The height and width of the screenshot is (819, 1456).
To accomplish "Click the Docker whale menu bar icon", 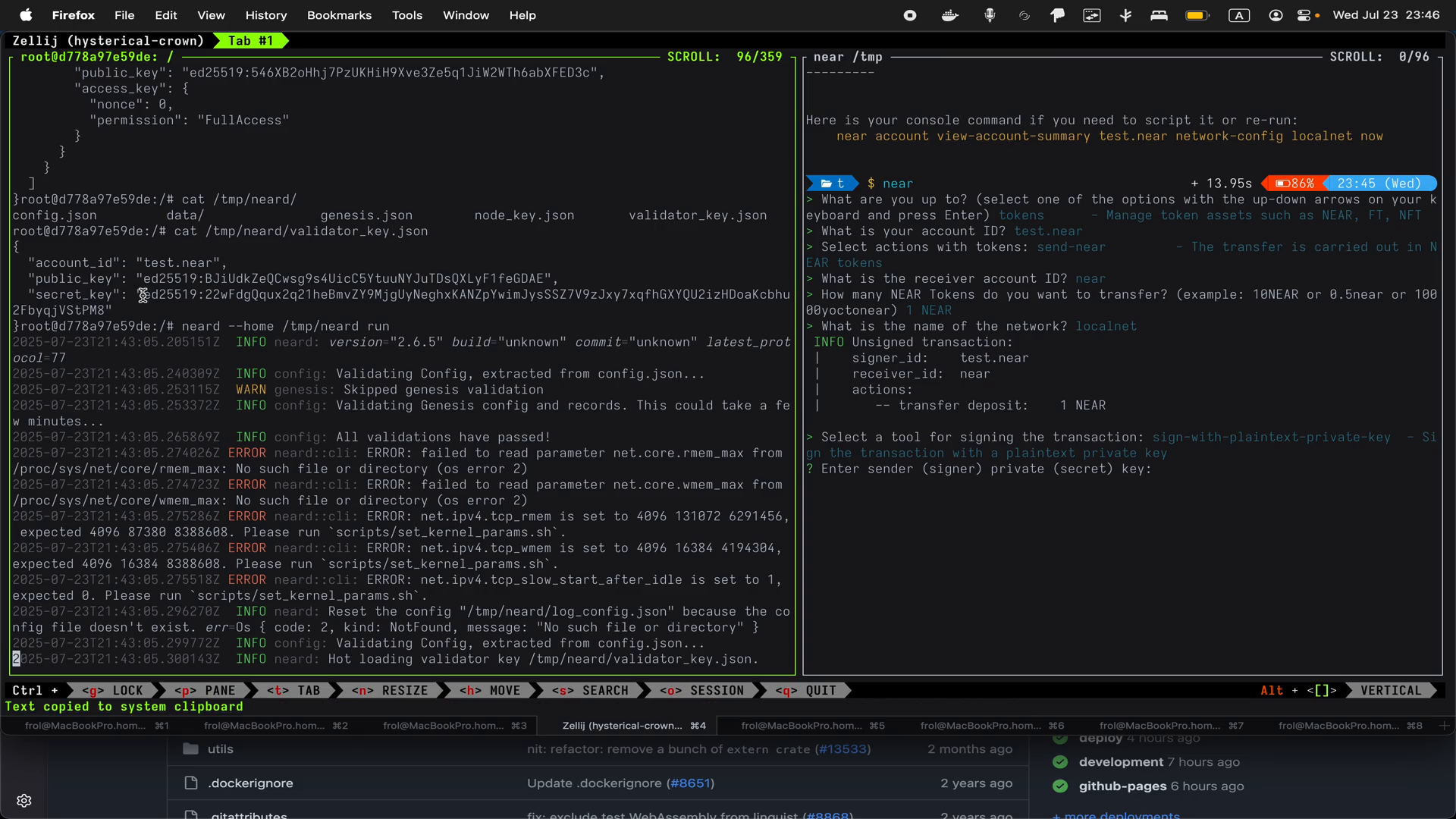I will (949, 15).
